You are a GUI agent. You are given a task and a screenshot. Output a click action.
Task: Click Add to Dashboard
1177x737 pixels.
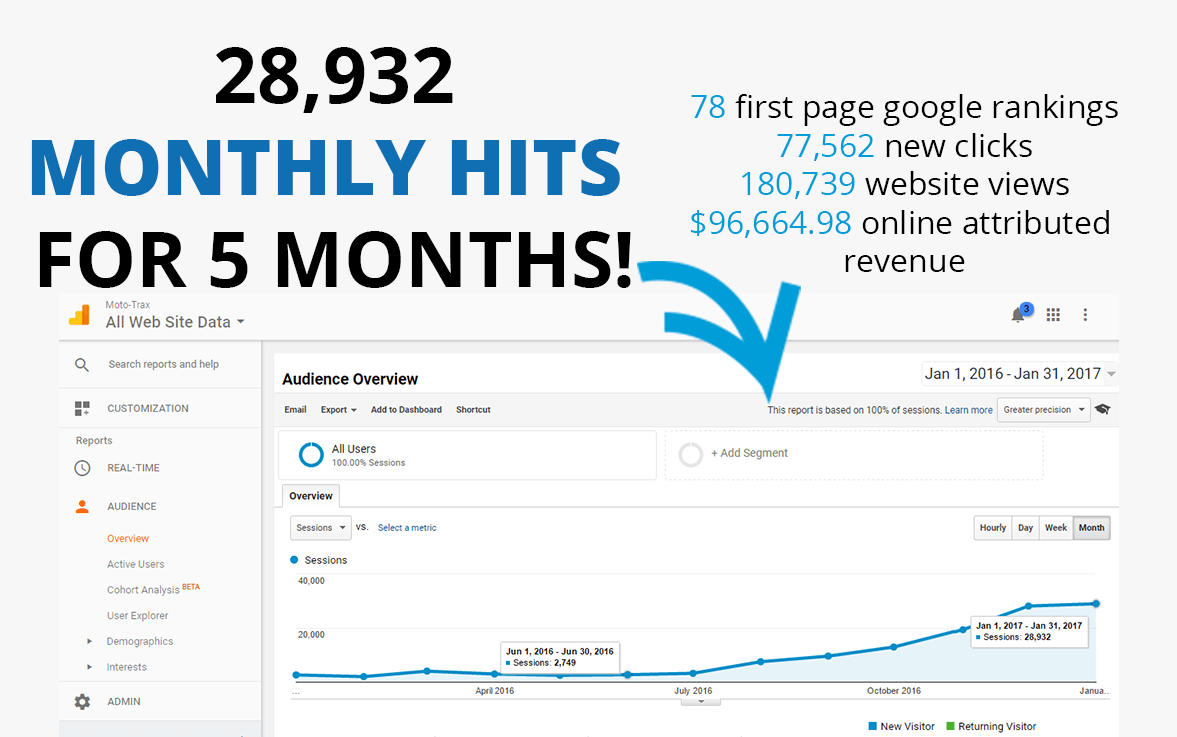coord(406,409)
